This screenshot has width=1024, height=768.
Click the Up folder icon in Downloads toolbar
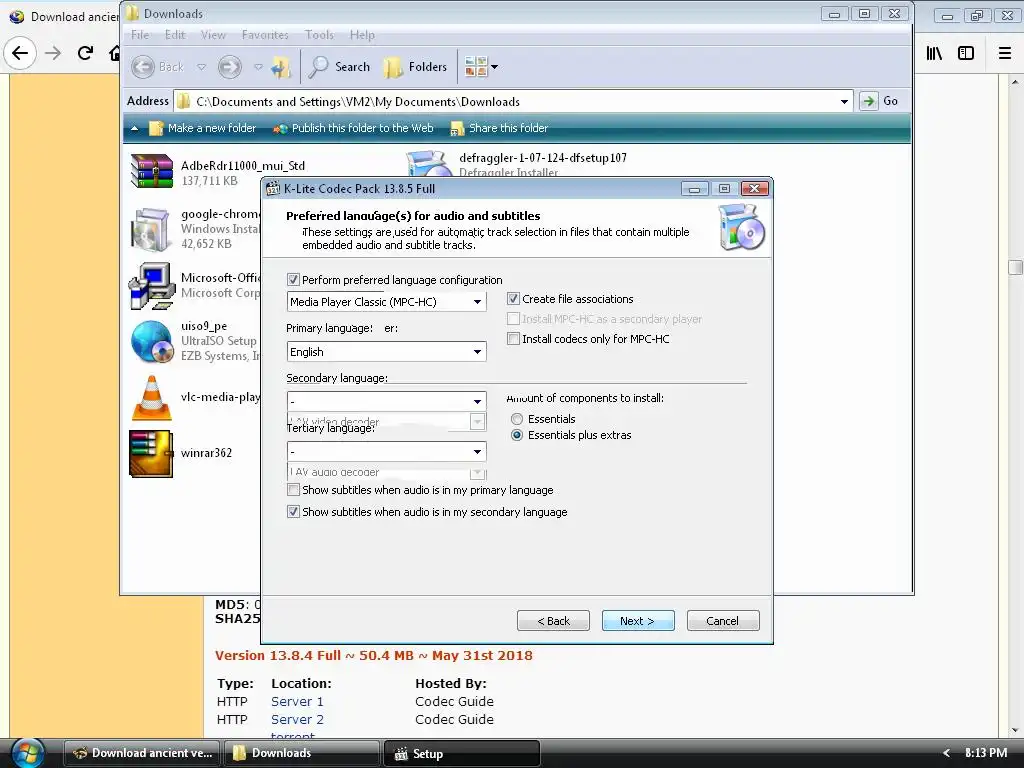pos(281,67)
